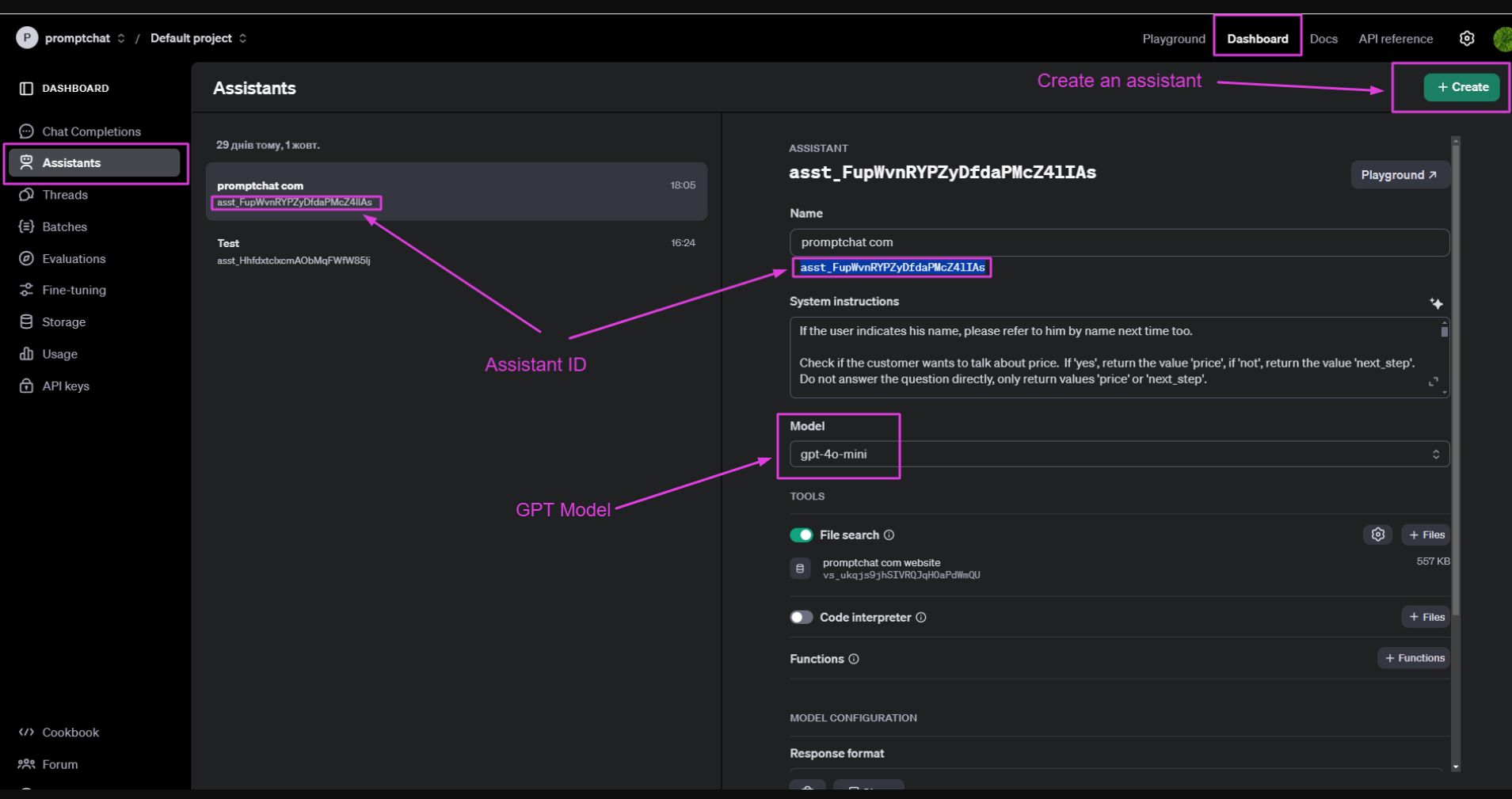Screen dimensions: 1512x799
Task: Open File search settings gear
Action: [x=1377, y=535]
